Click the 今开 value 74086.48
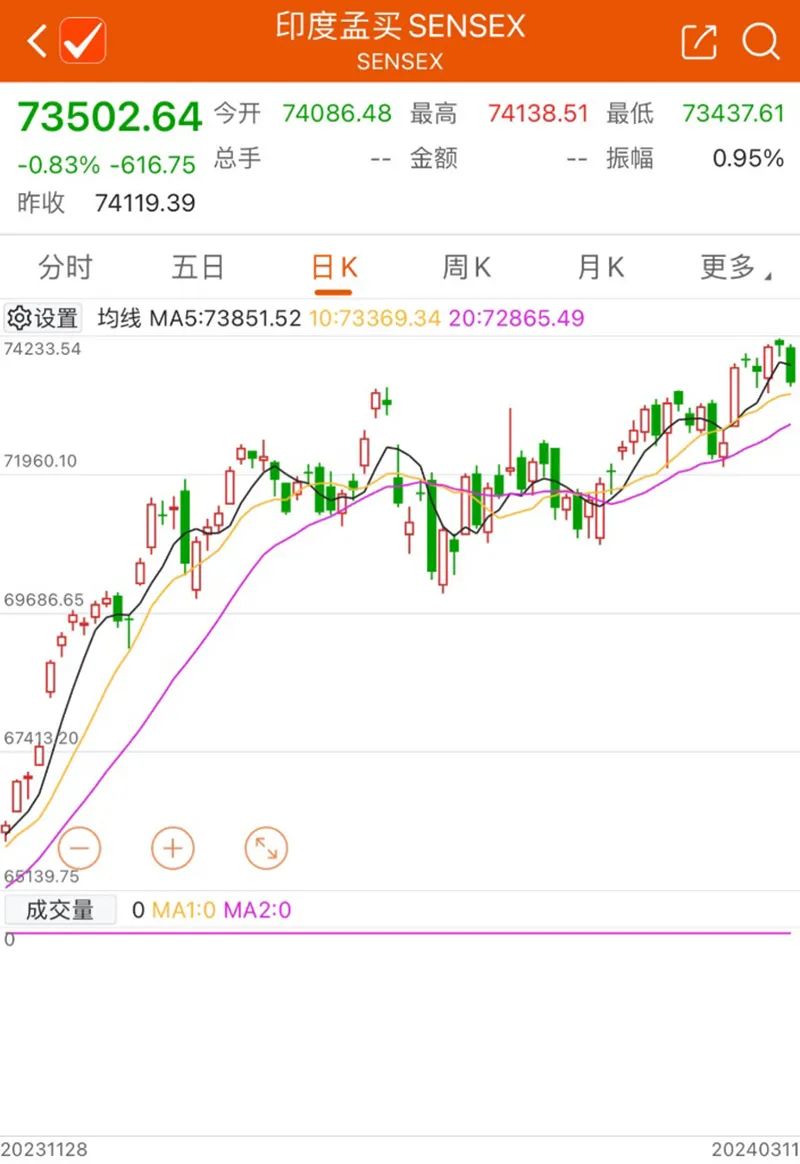 tap(337, 114)
